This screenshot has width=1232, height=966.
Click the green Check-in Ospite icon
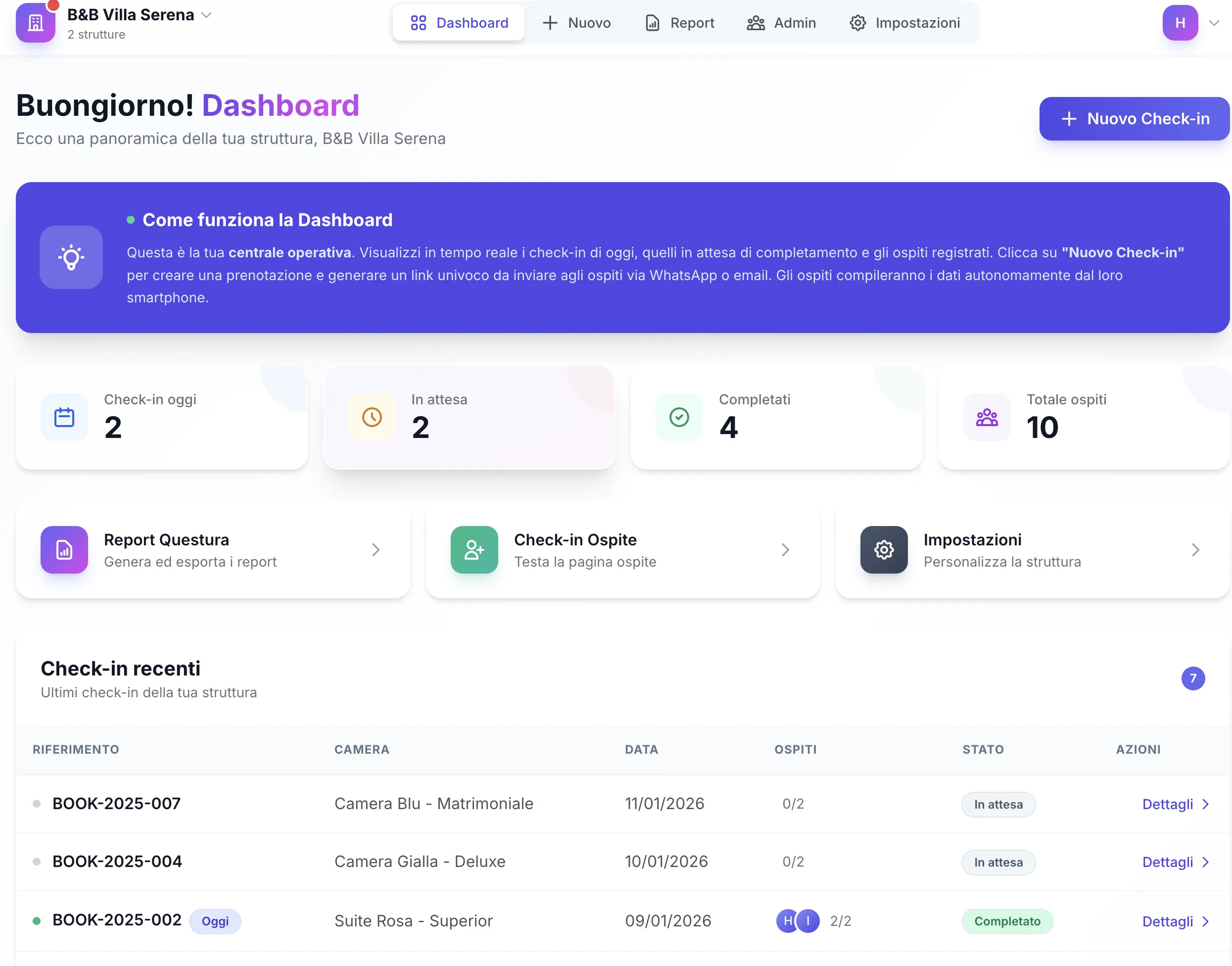coord(474,550)
